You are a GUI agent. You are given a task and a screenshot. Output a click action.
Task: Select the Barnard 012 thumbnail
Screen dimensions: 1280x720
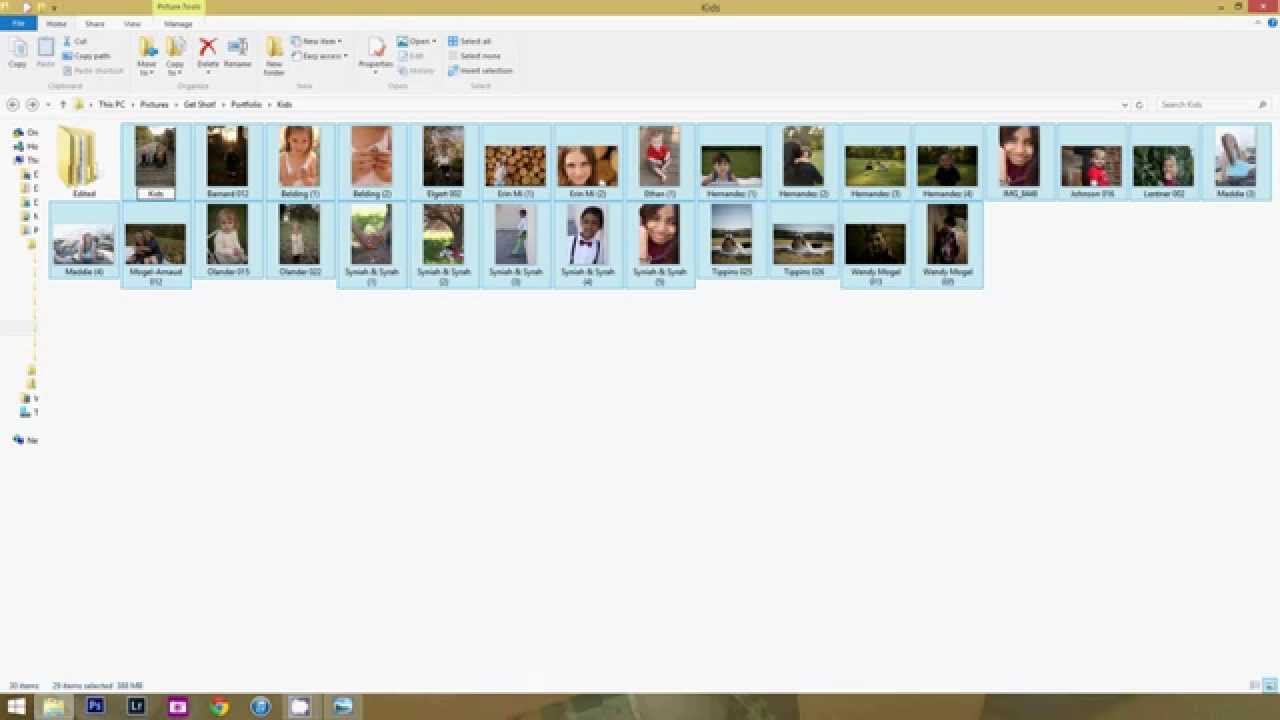click(x=227, y=161)
